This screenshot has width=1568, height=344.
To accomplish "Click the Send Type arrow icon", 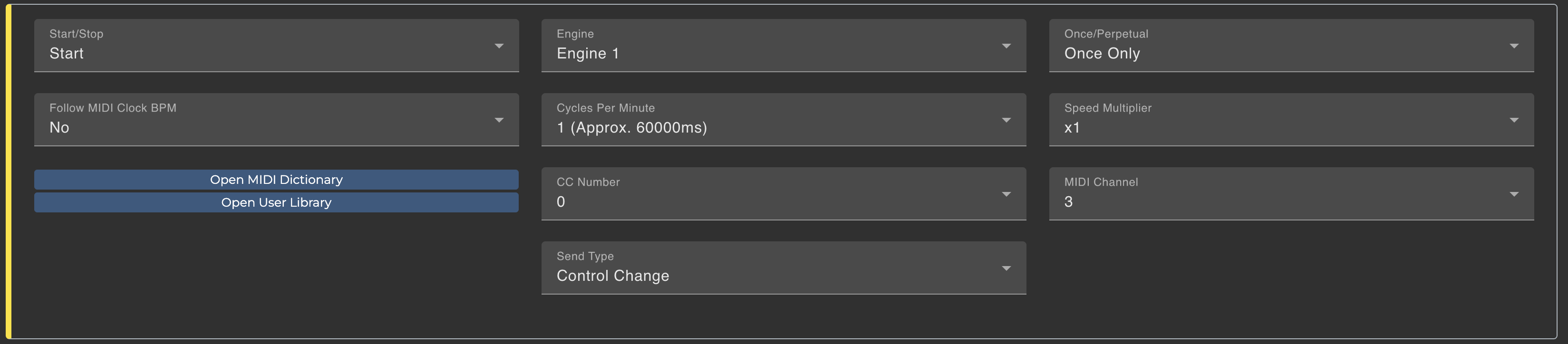I will pyautogui.click(x=1006, y=268).
